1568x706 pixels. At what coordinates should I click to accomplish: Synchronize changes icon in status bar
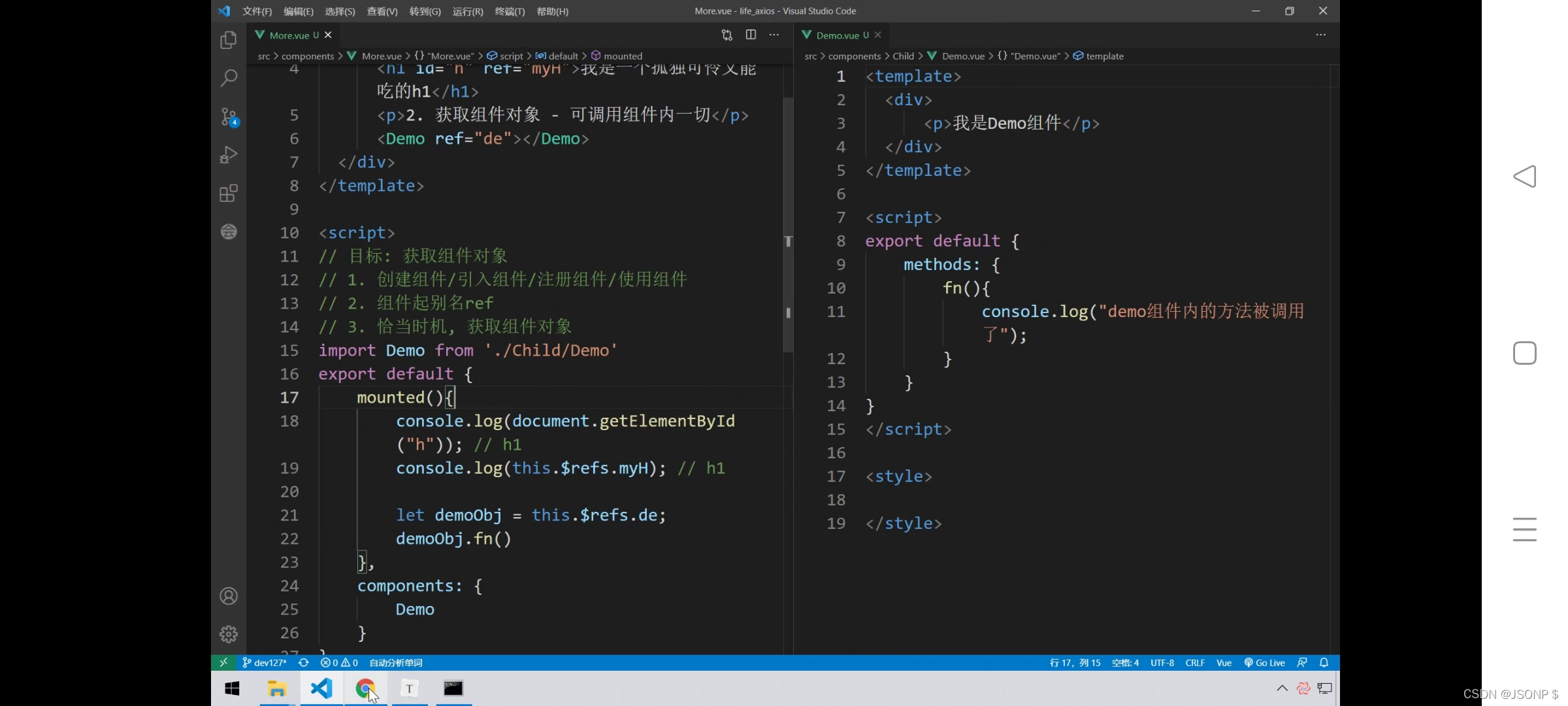click(304, 662)
